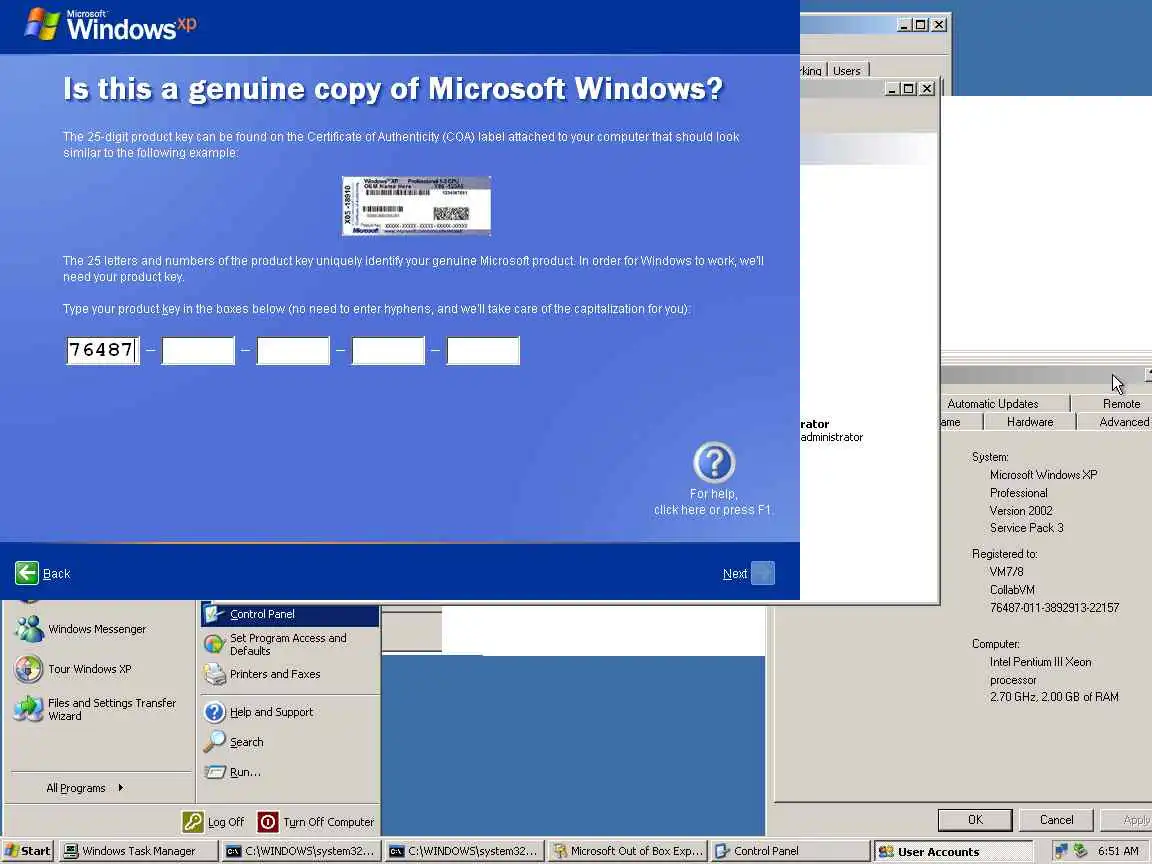Click the Start button
Viewport: 1152px width, 864px height.
[28, 851]
